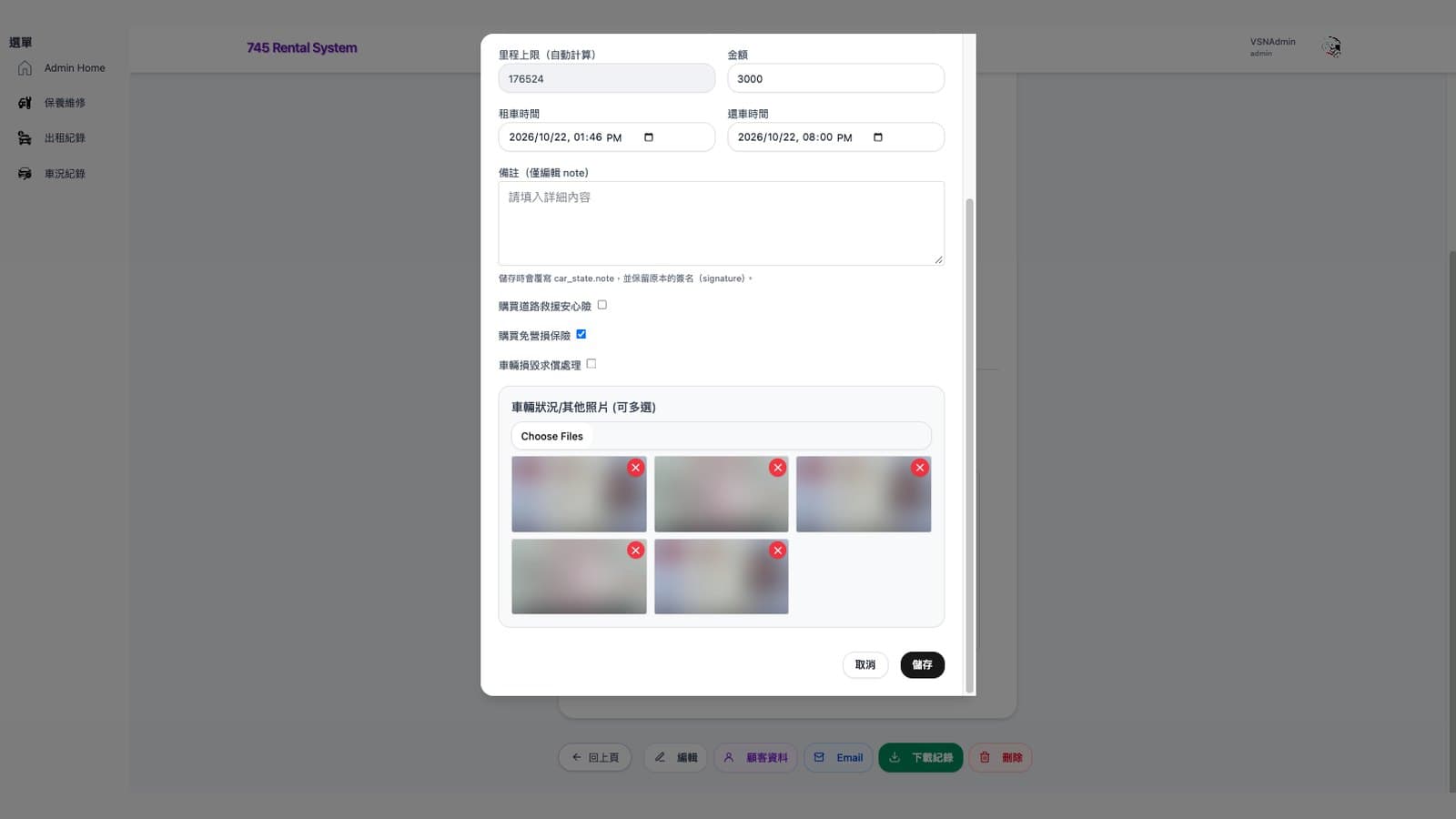Click the Admin Home house icon

click(25, 68)
